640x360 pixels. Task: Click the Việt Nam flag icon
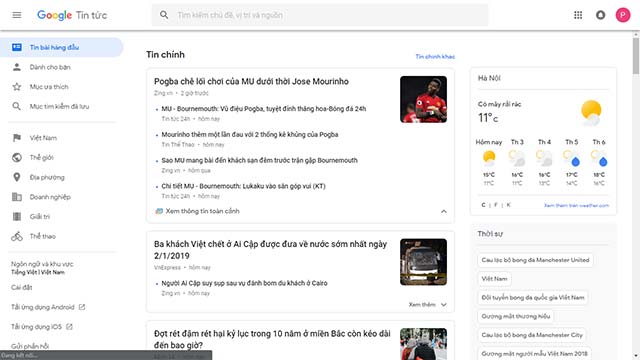pyautogui.click(x=17, y=138)
